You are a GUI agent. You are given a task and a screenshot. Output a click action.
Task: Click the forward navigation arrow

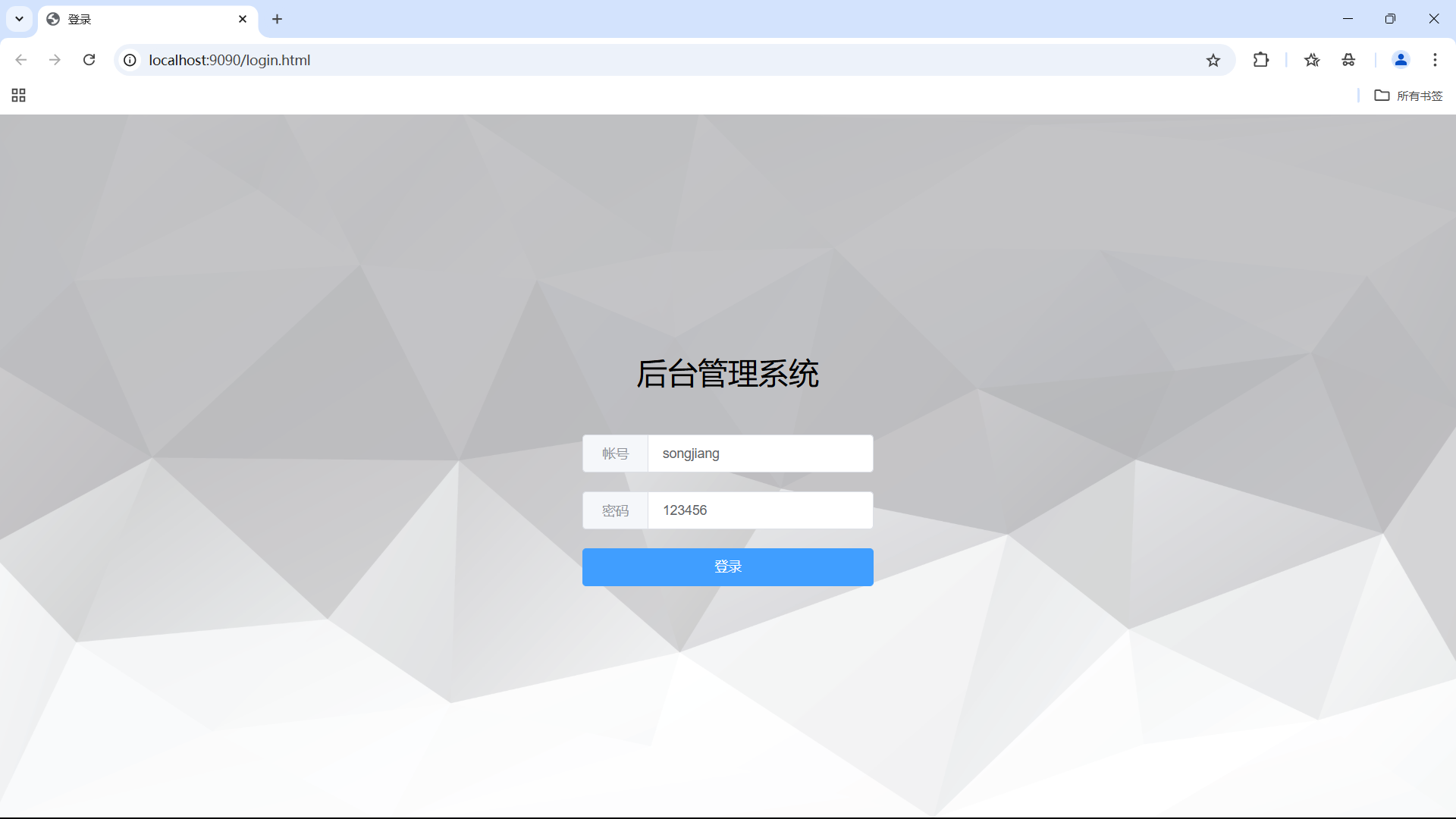click(55, 60)
